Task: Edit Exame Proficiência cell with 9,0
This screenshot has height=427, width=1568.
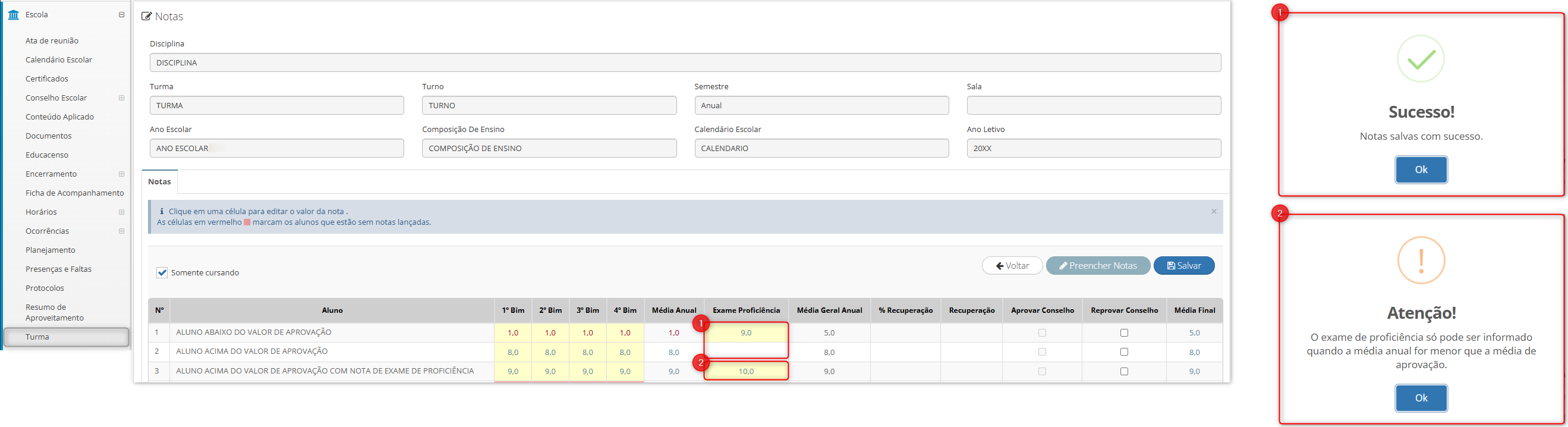Action: [x=747, y=333]
